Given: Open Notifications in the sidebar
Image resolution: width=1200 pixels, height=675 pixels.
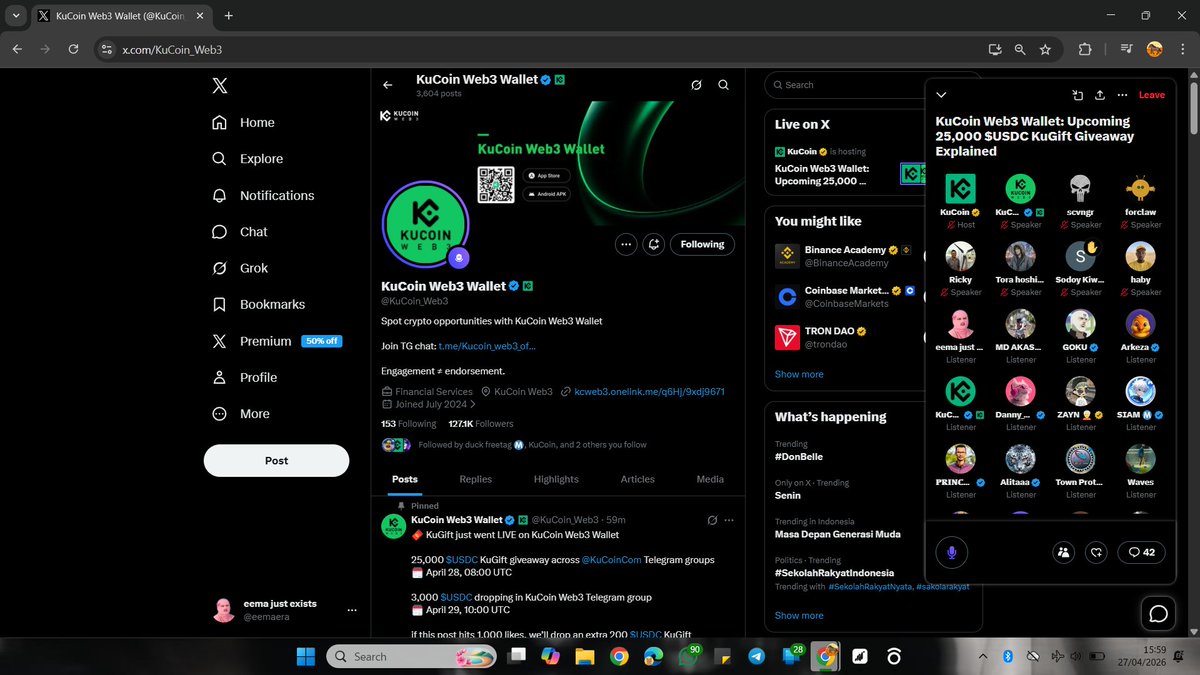Looking at the screenshot, I should pyautogui.click(x=263, y=195).
